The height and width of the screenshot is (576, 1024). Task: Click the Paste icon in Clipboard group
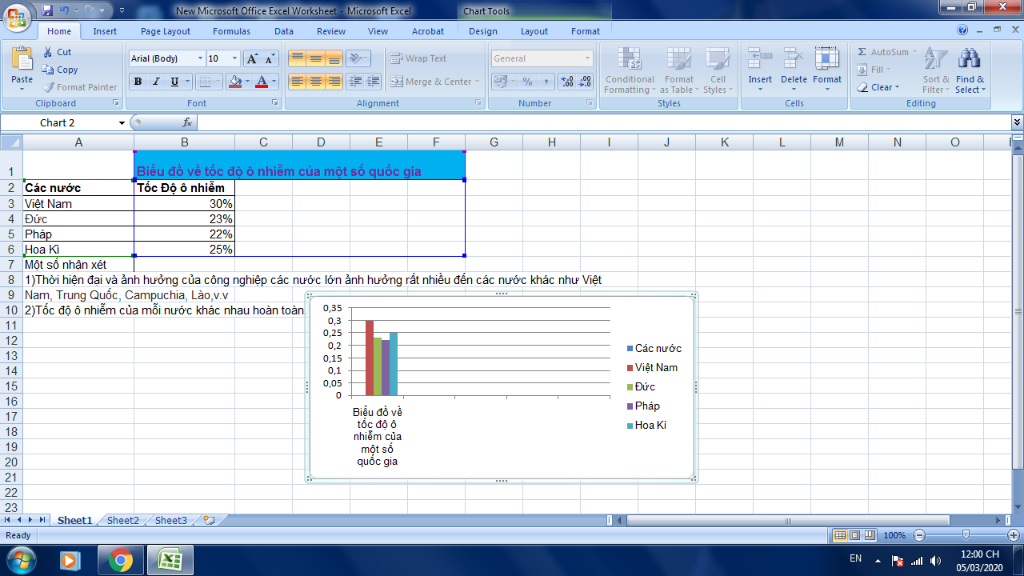(x=21, y=60)
